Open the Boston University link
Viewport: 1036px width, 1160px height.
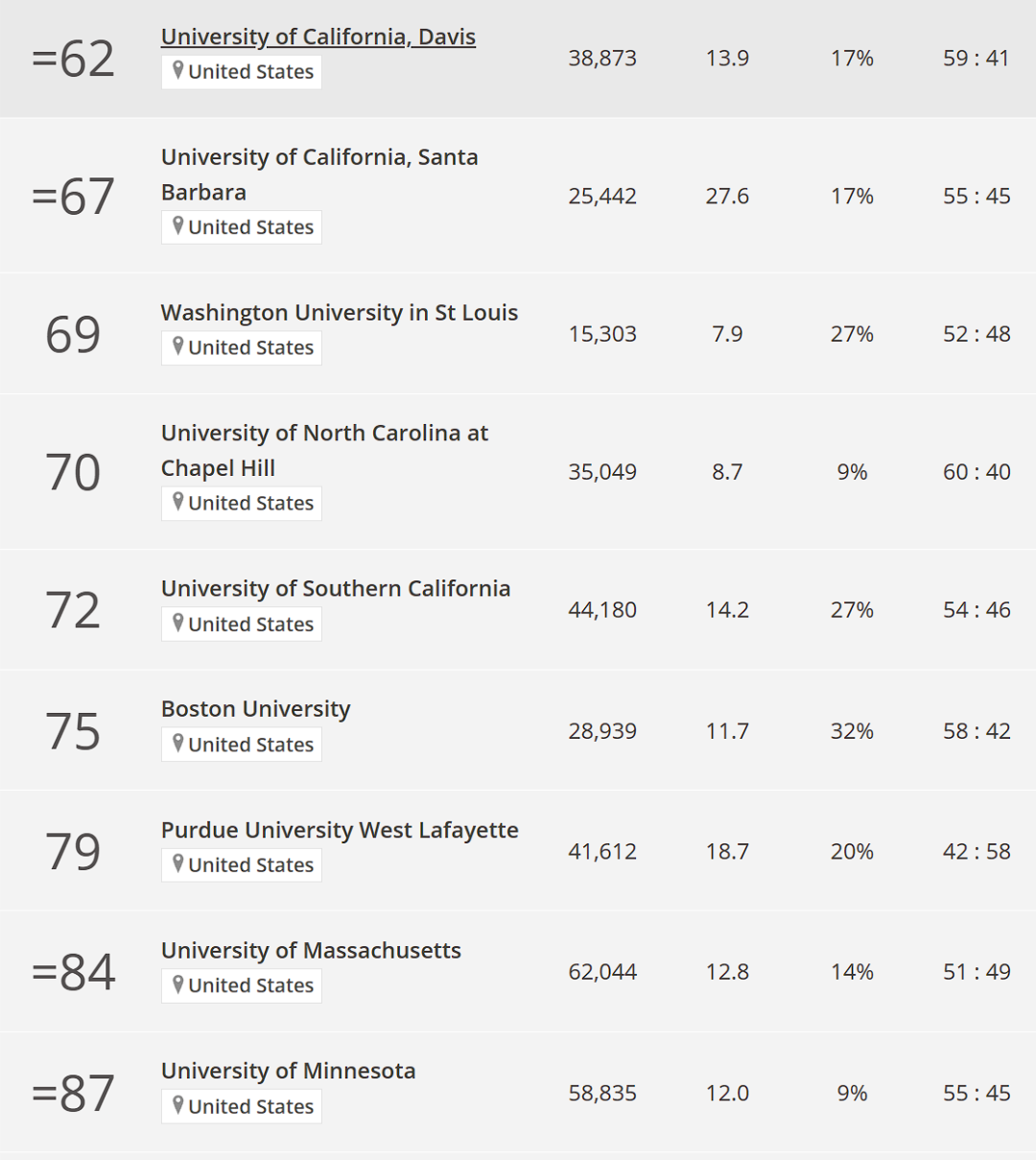pyautogui.click(x=256, y=709)
